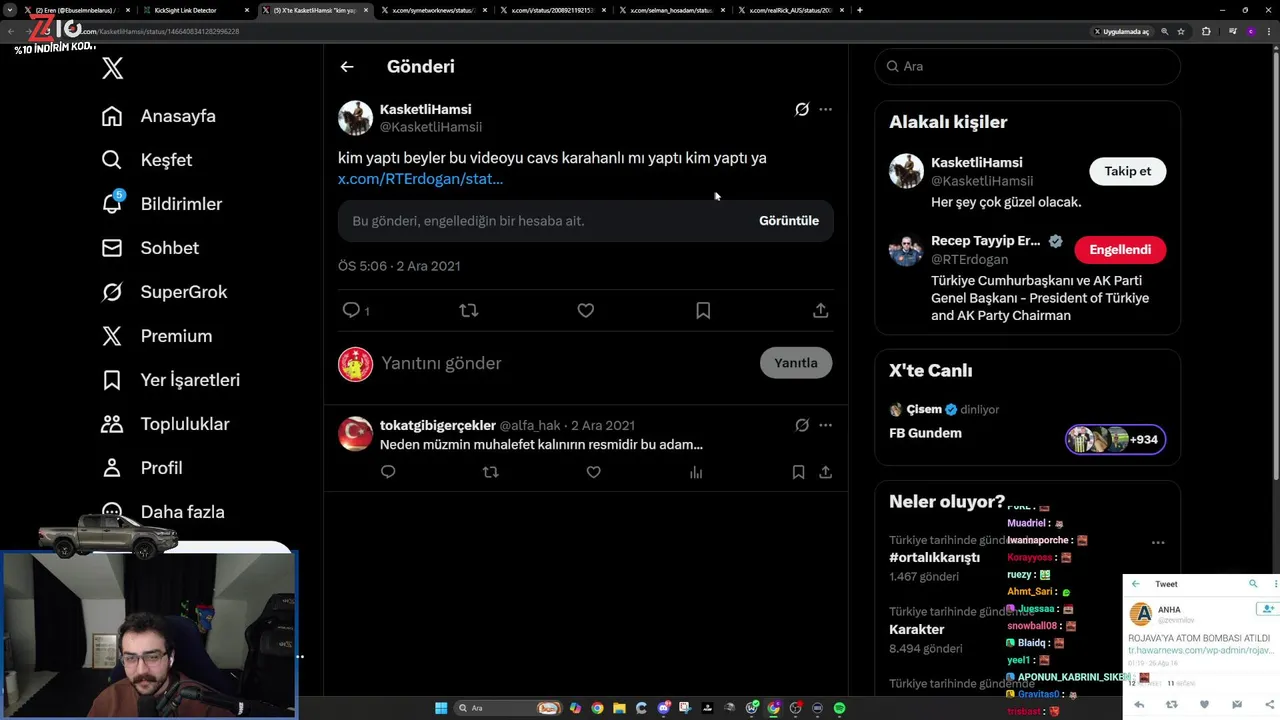Open Google Chrome from the taskbar
1280x720 pixels.
point(597,708)
